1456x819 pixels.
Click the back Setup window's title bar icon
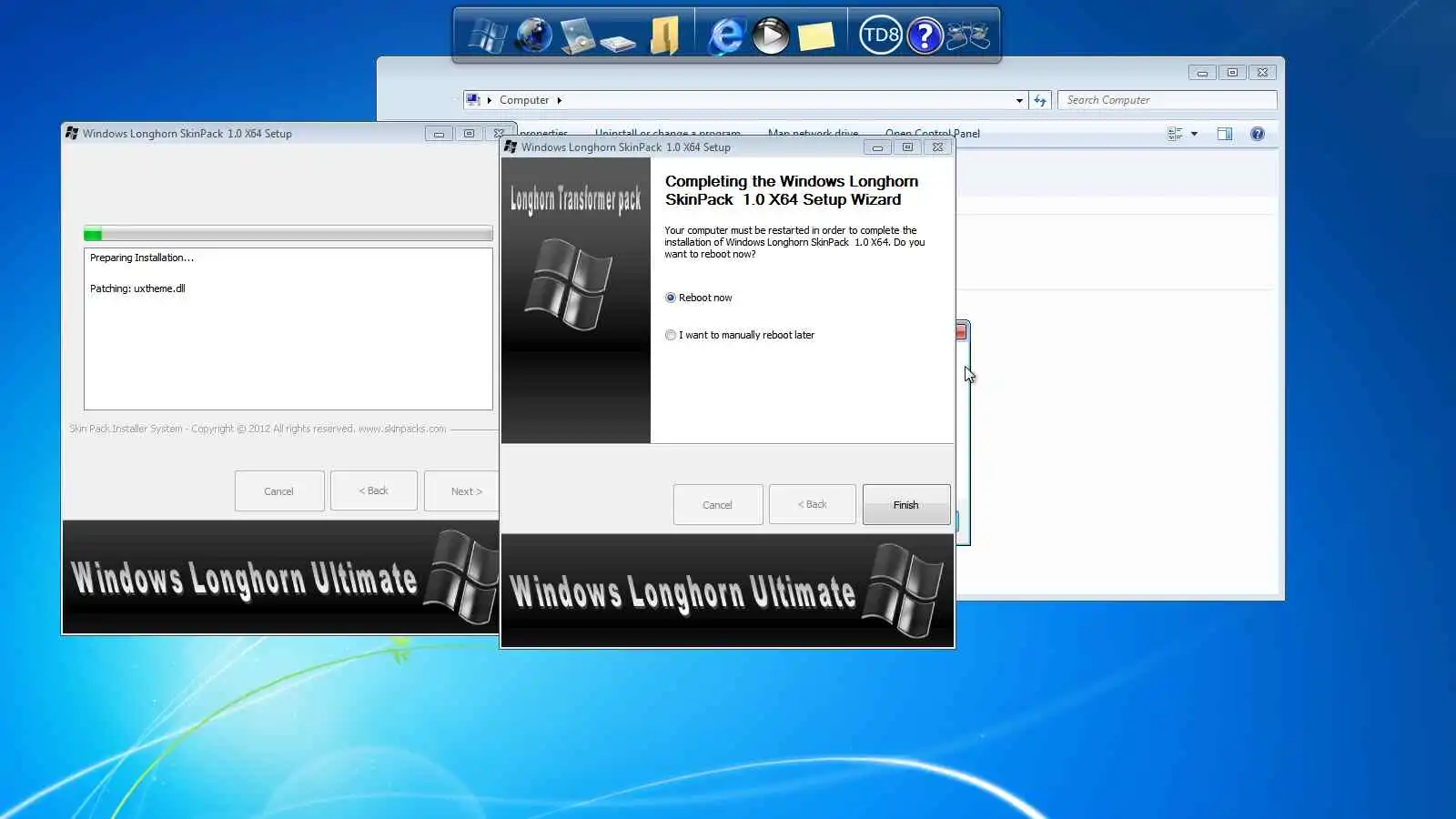pyautogui.click(x=72, y=133)
